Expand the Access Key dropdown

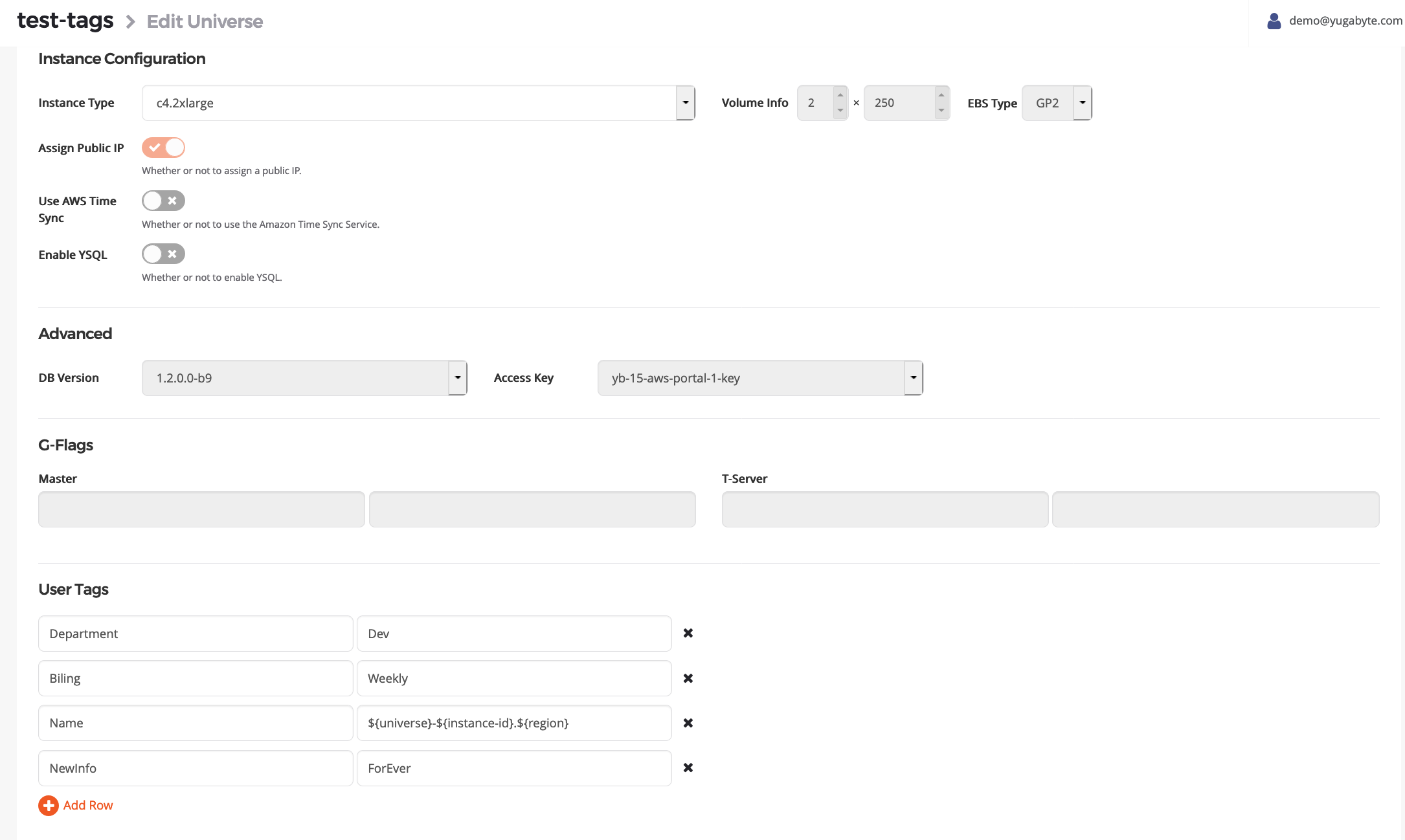coord(913,378)
